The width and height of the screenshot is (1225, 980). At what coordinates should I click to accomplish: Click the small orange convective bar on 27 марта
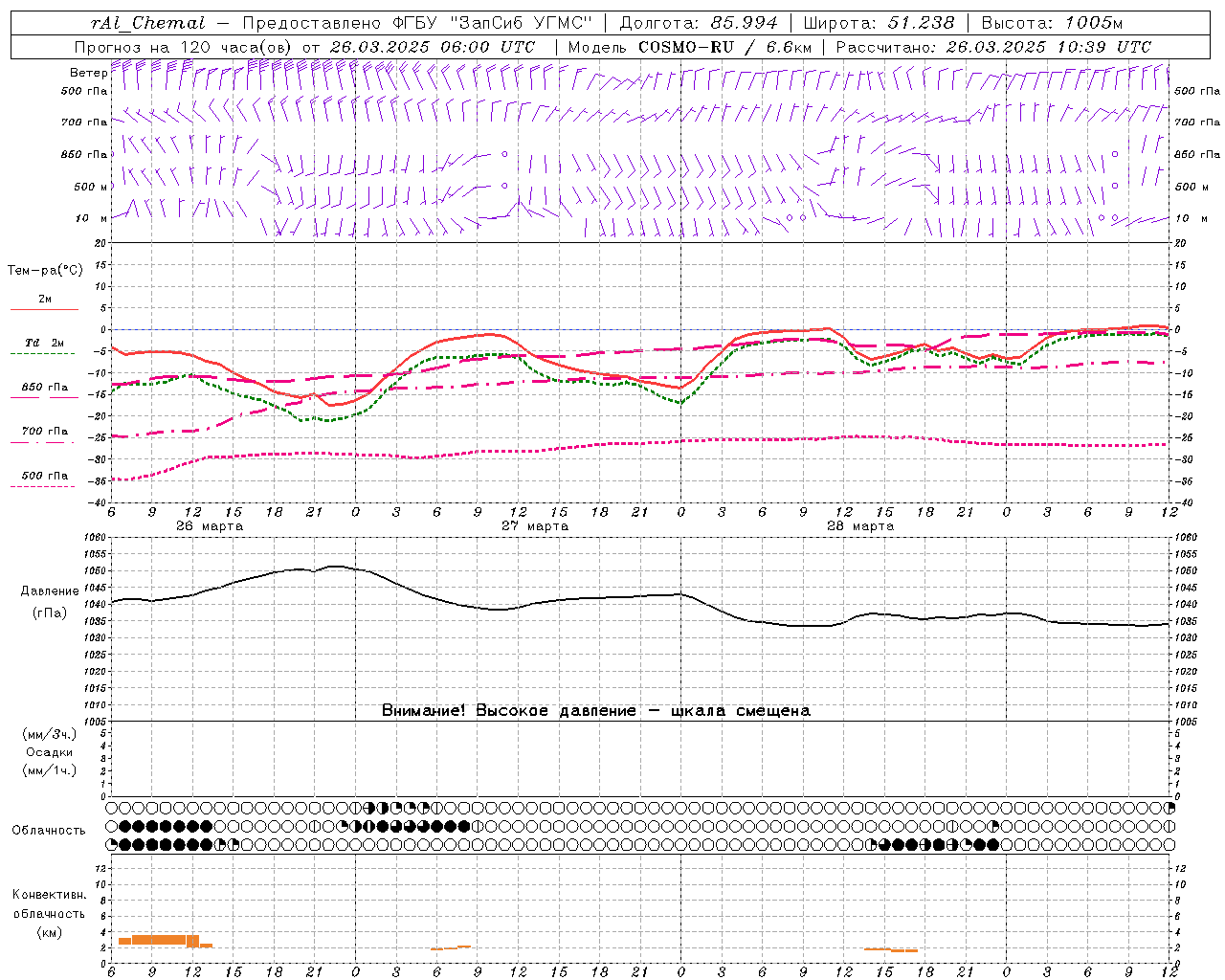click(x=450, y=947)
